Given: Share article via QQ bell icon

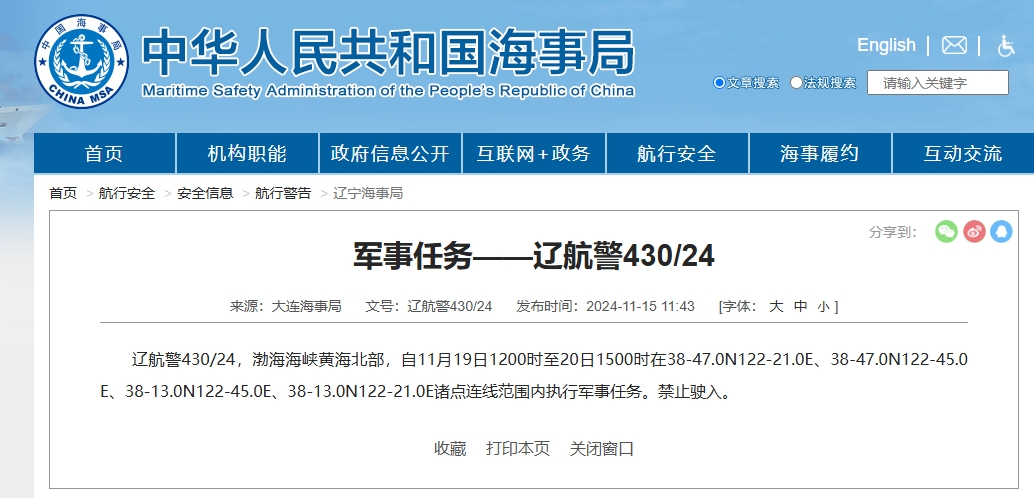Looking at the screenshot, I should click(x=1001, y=232).
